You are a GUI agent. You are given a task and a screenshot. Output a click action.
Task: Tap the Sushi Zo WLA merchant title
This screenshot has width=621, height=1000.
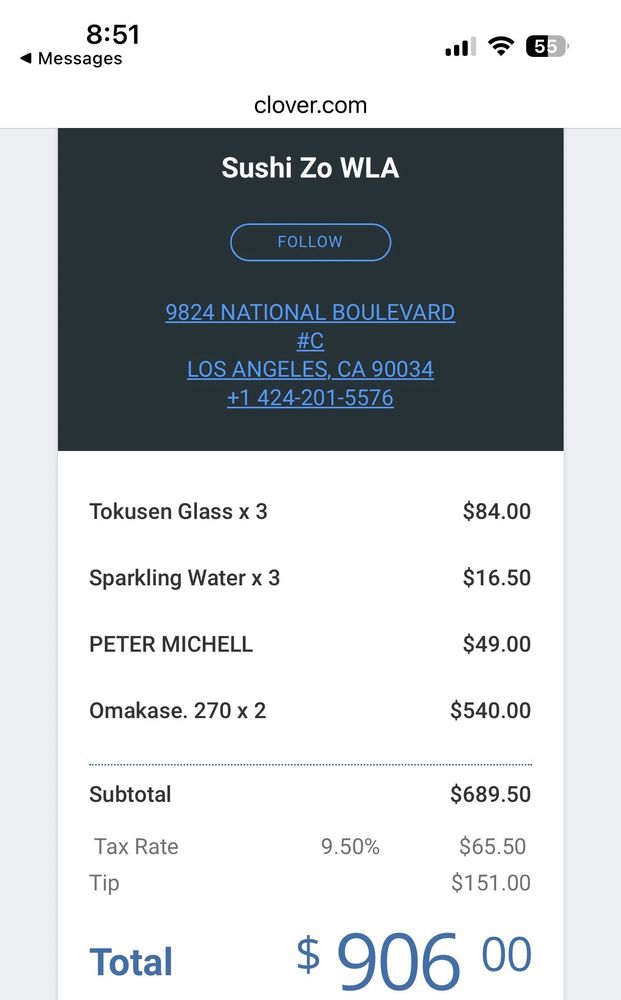310,168
